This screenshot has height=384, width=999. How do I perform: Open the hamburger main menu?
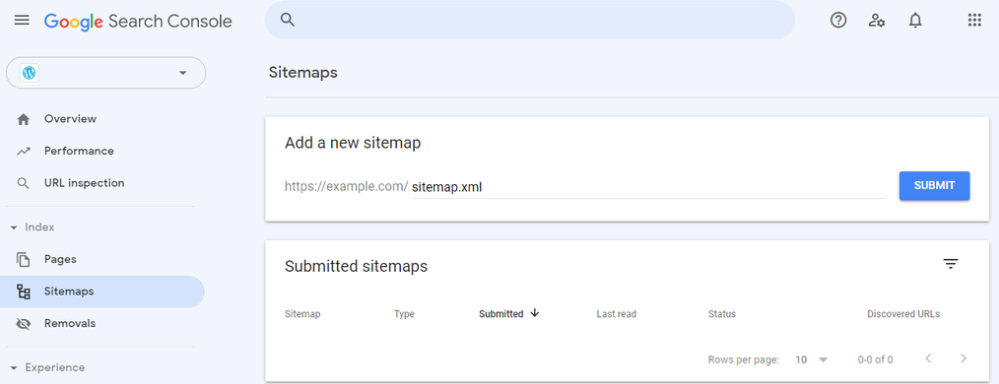22,20
